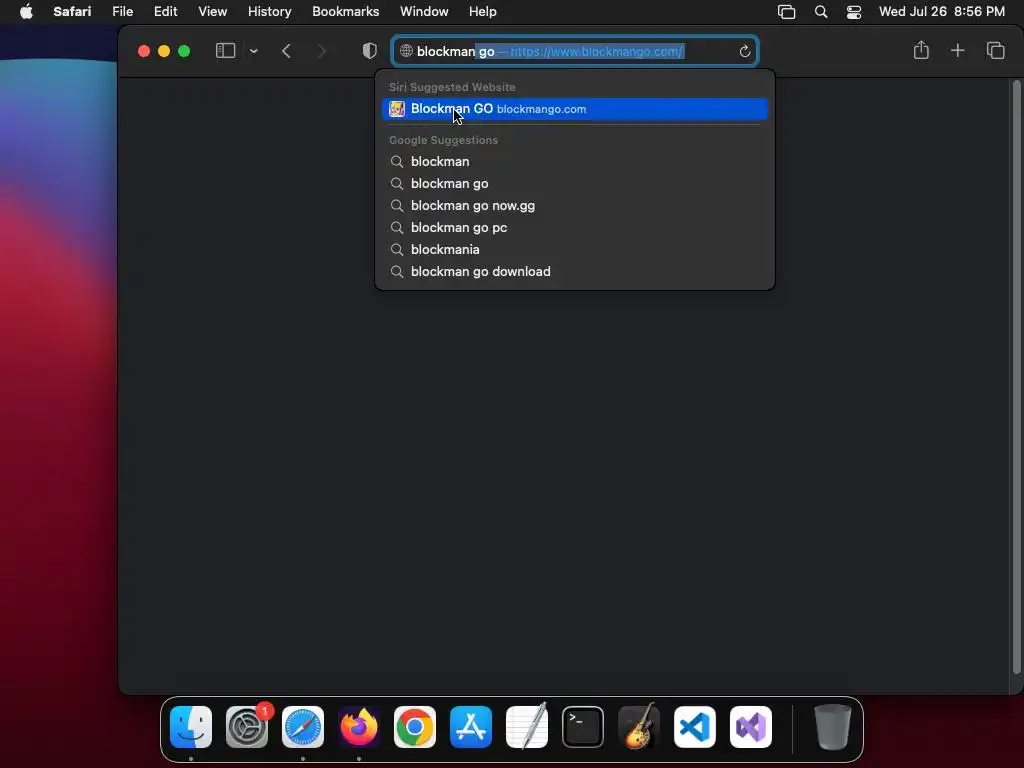Open Visual Studio from the Dock
Viewport: 1024px width, 768px height.
pos(751,727)
